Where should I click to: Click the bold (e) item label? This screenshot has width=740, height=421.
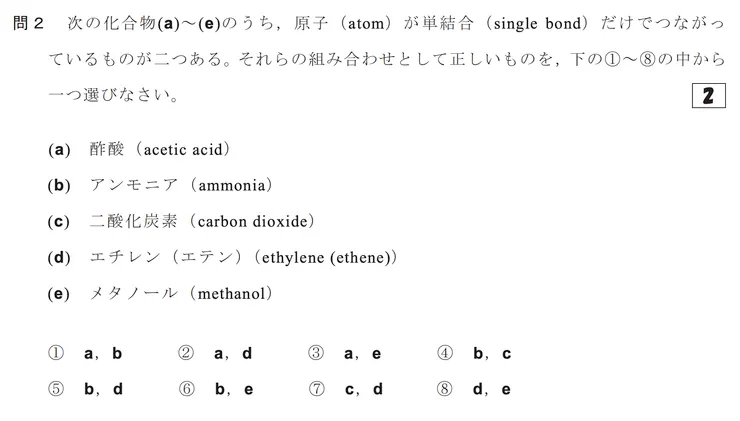59,294
